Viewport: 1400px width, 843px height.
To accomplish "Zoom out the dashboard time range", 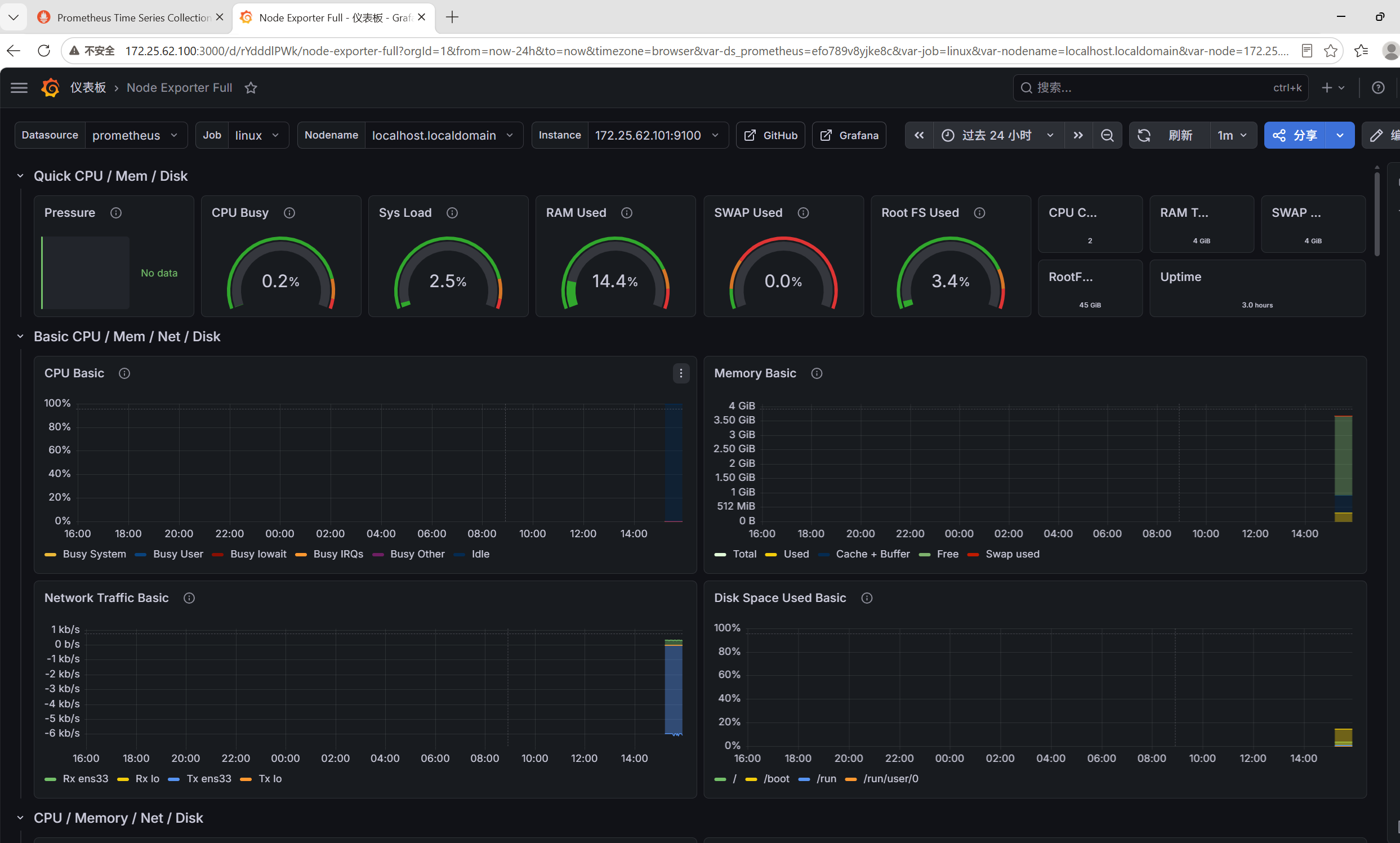I will click(1107, 135).
